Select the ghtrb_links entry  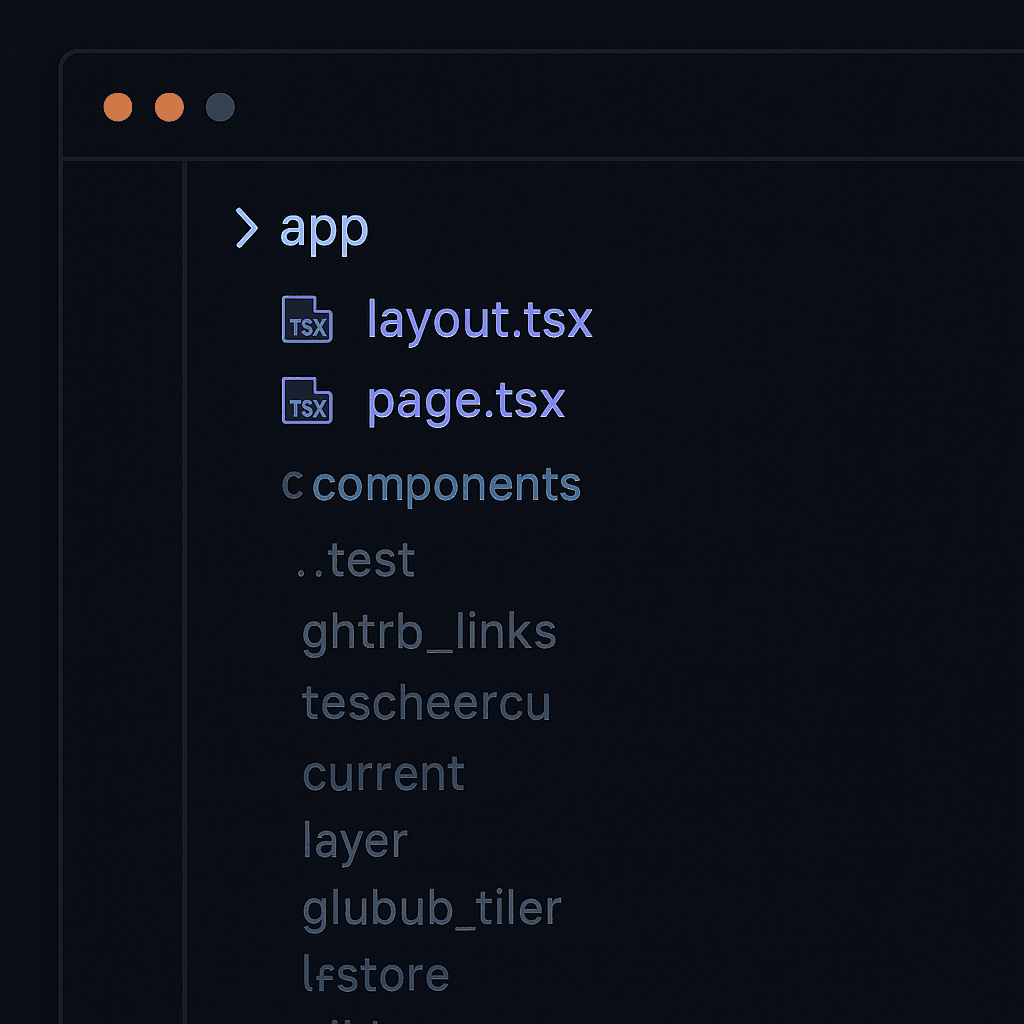pos(429,633)
